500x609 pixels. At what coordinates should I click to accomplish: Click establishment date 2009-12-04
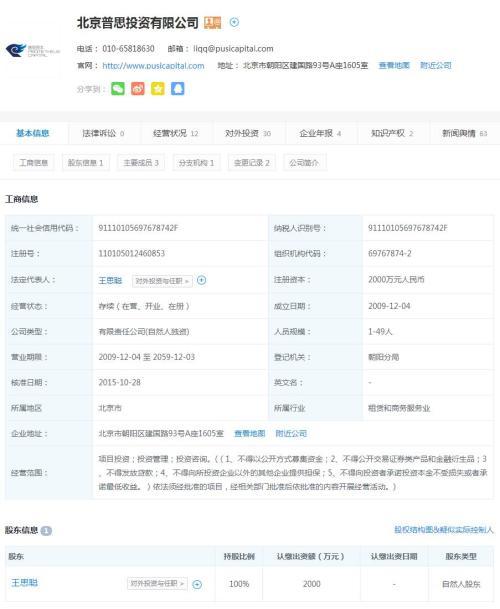[389, 306]
